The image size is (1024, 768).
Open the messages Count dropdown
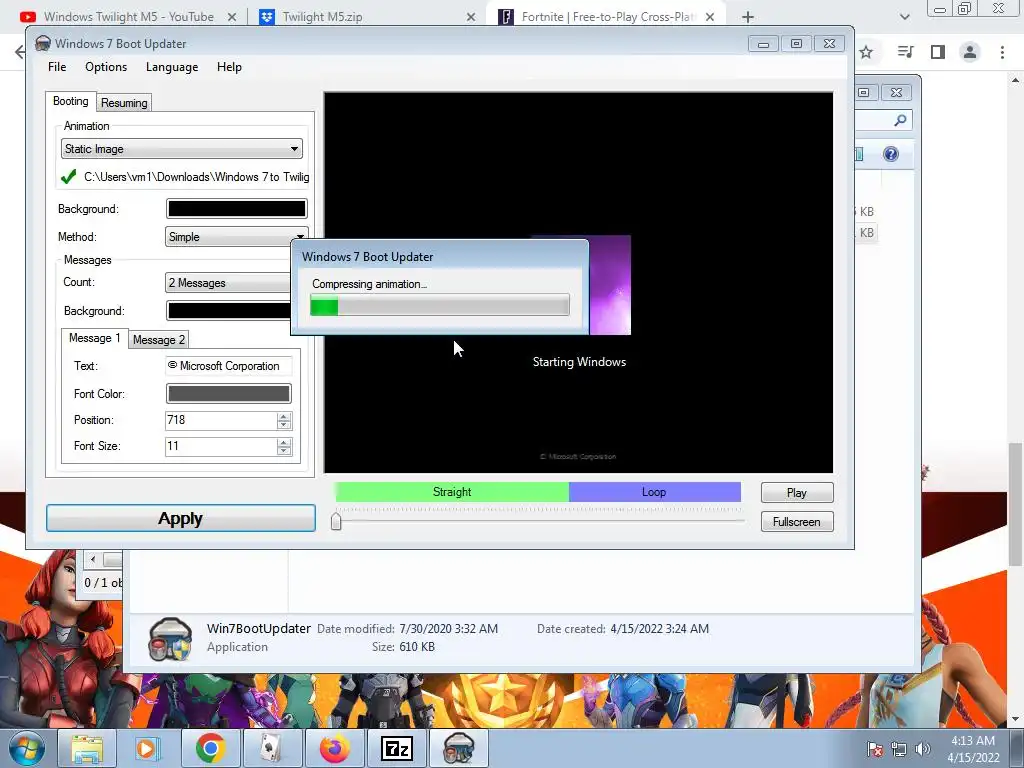pyautogui.click(x=229, y=283)
